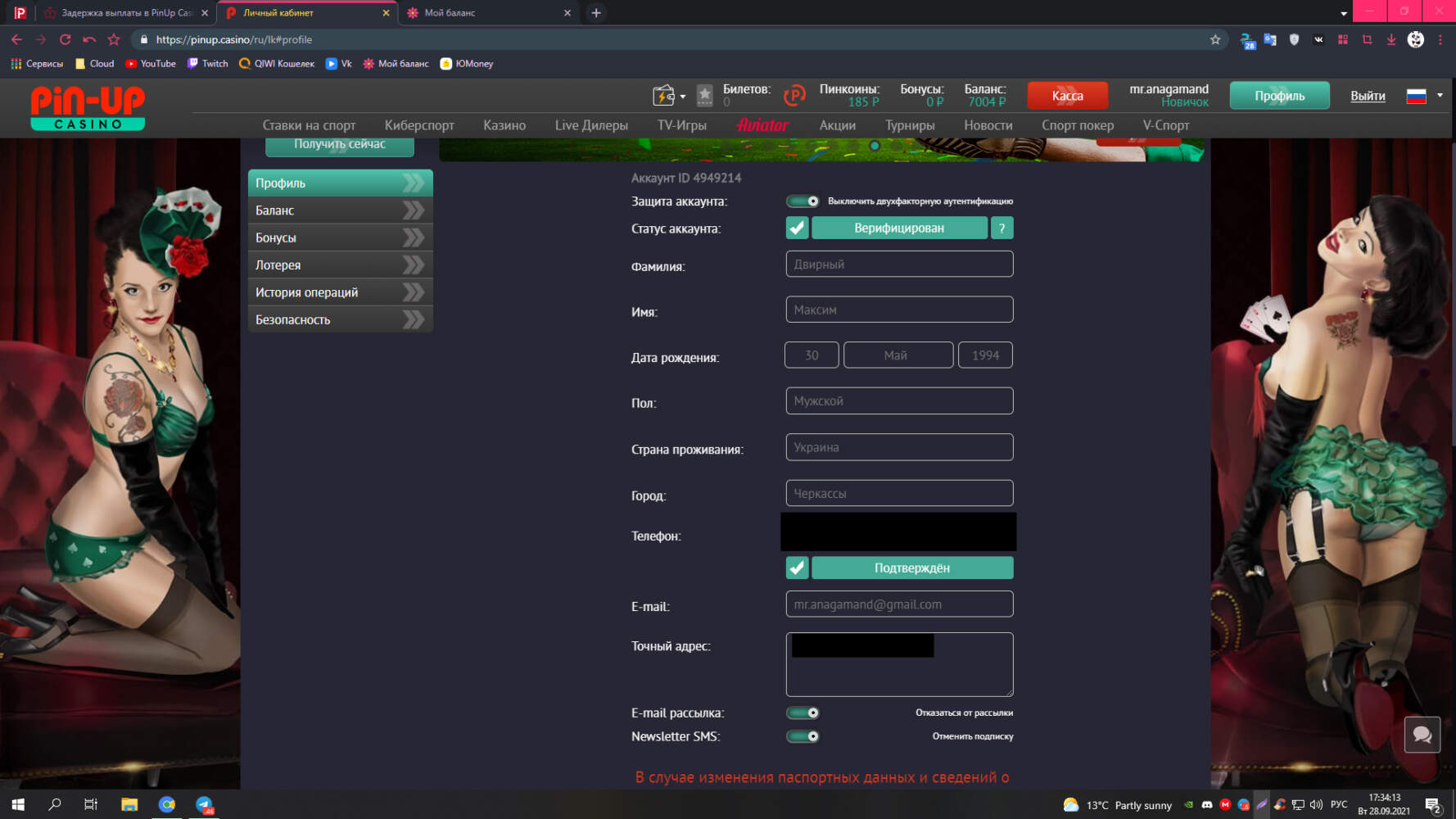The height and width of the screenshot is (819, 1456).
Task: Open the bonus box icon in header
Action: 663,96
